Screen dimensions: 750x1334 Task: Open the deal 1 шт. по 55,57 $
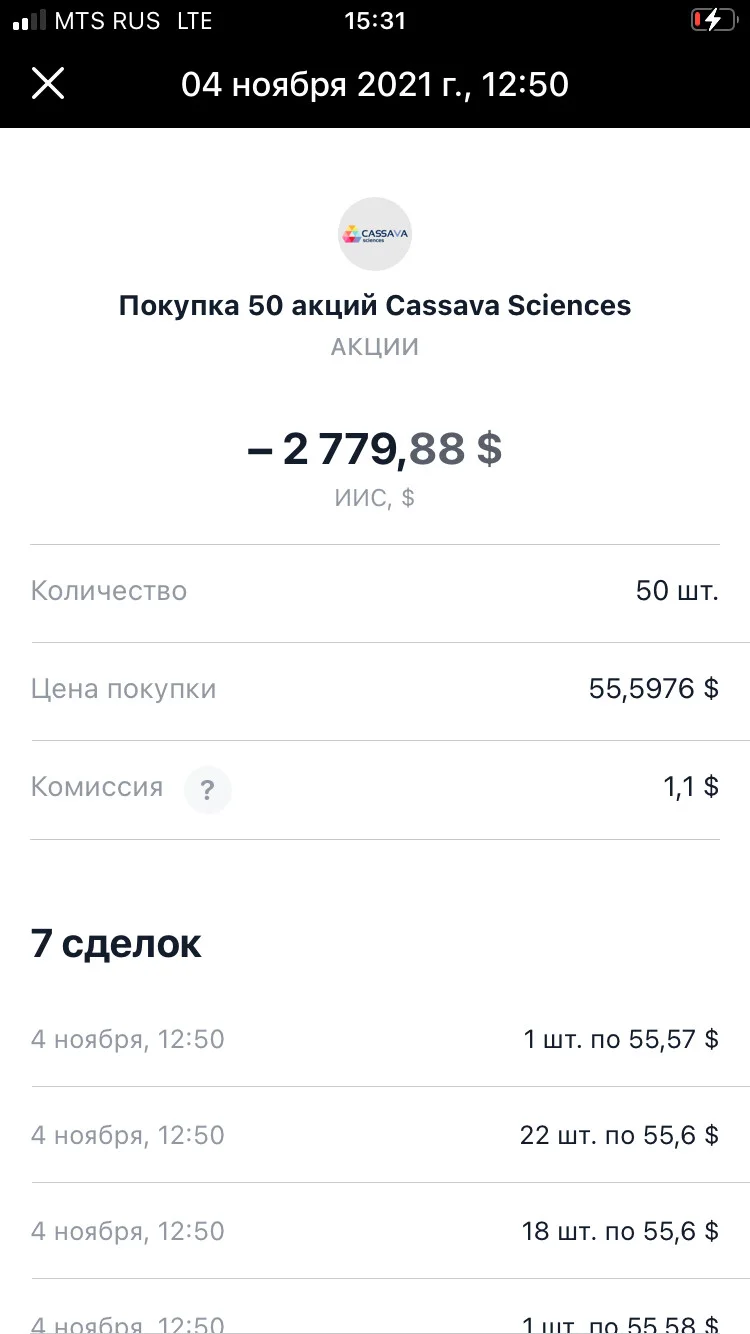pyautogui.click(x=375, y=1039)
